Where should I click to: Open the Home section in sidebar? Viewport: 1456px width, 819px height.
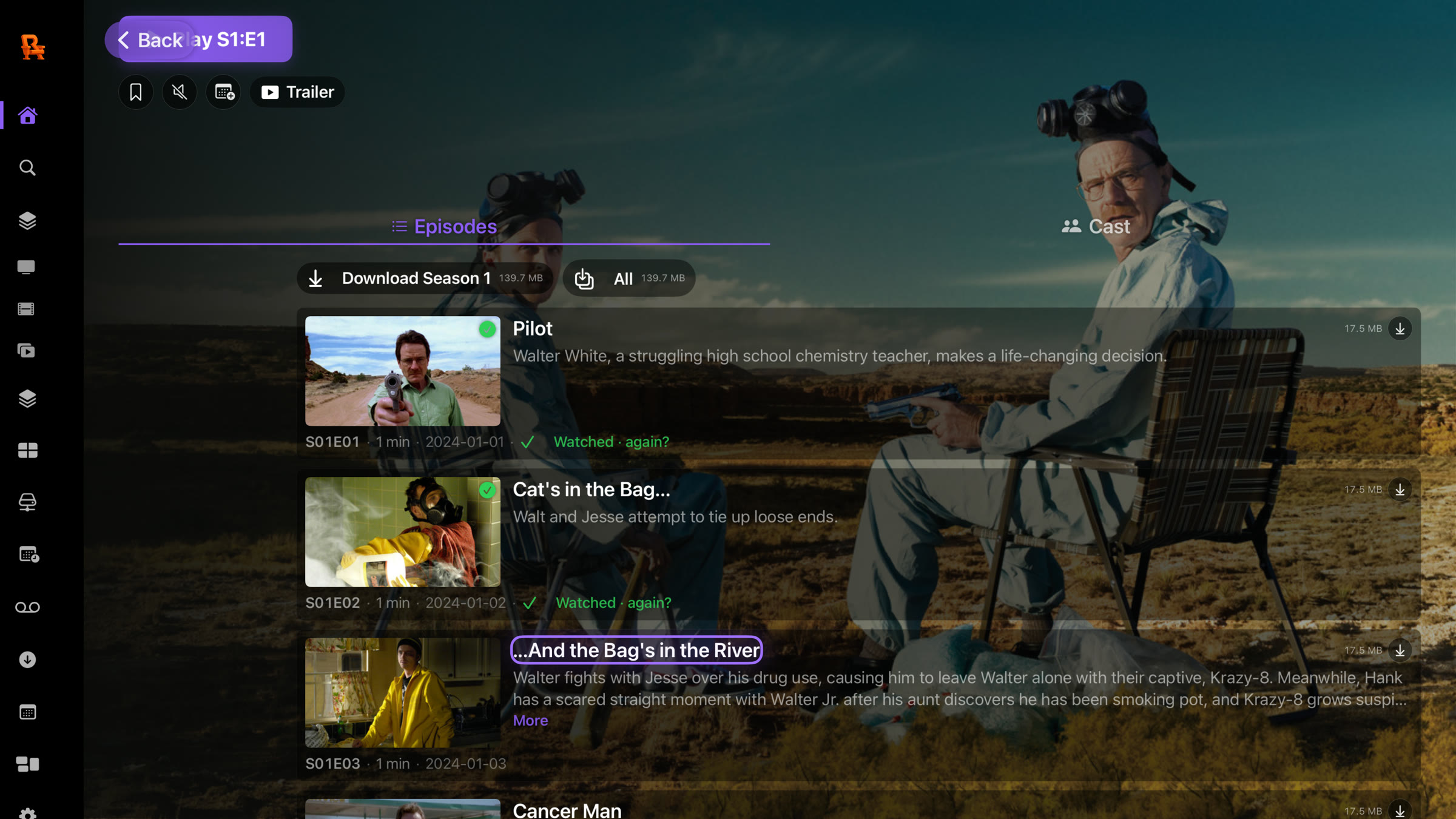click(x=27, y=115)
